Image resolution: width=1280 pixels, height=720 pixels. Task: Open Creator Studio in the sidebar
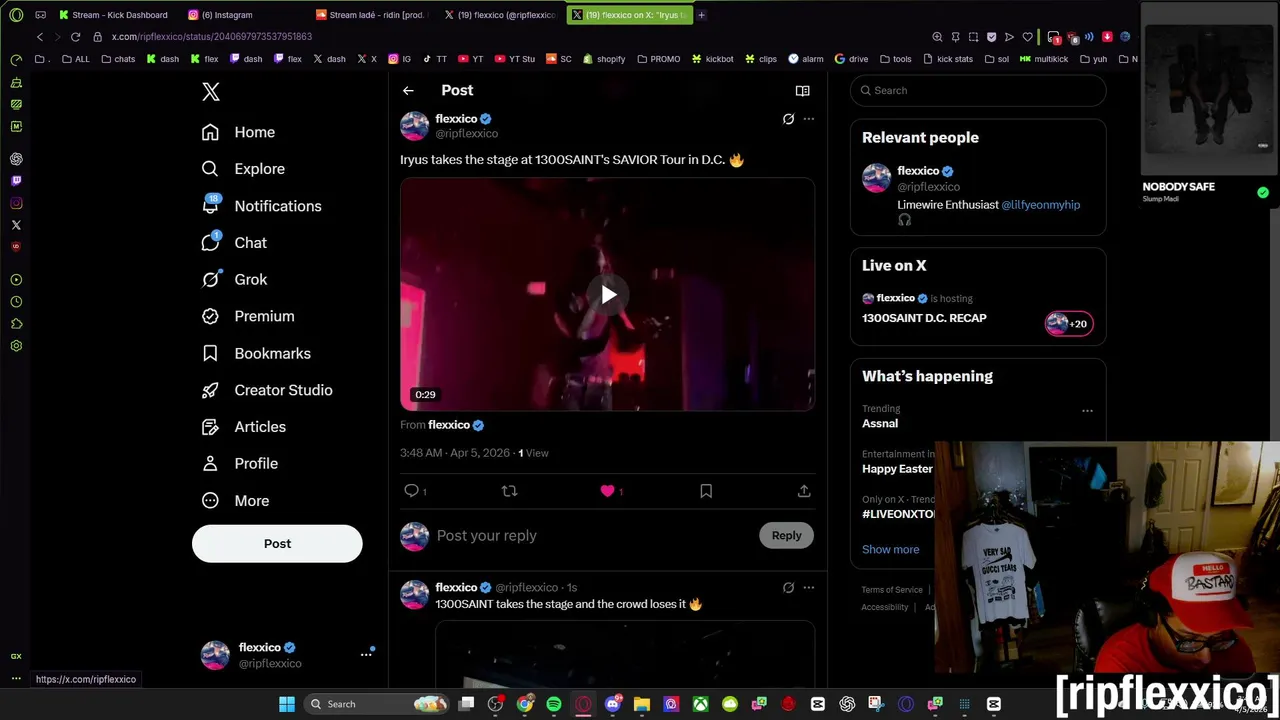[267, 390]
